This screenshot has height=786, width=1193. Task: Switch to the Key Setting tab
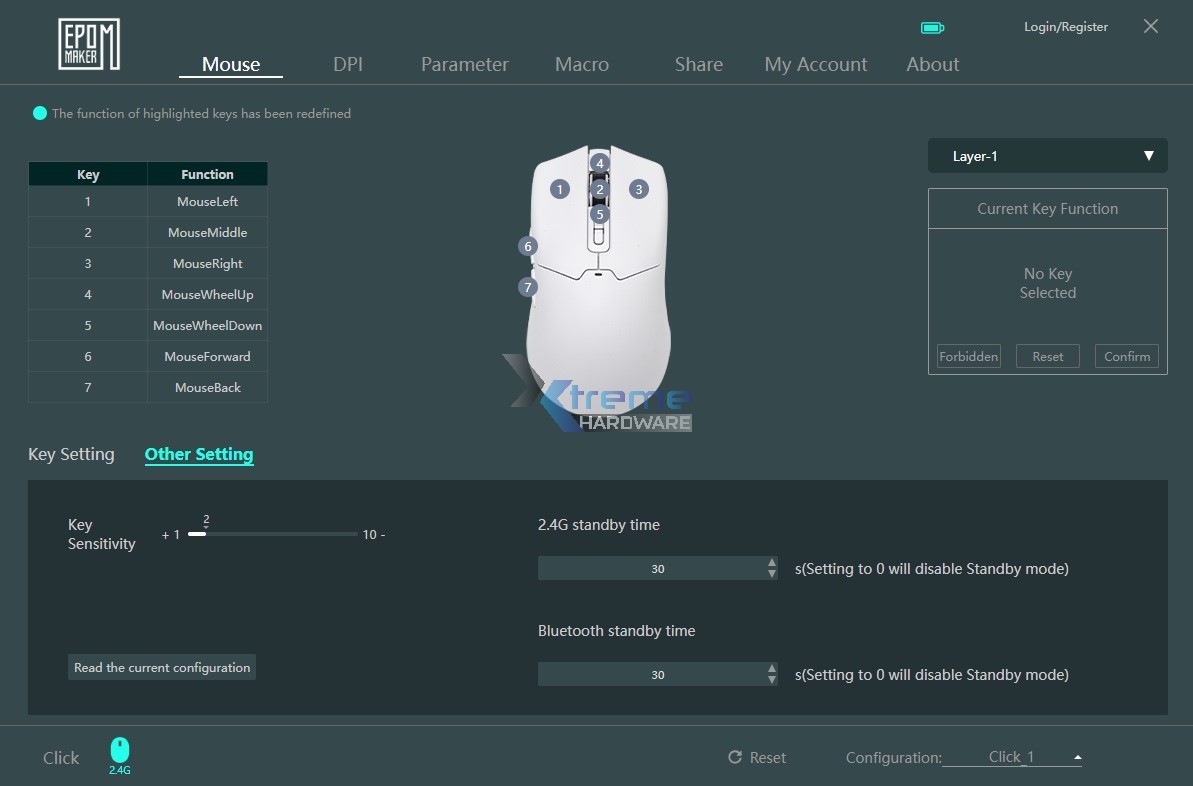tap(71, 454)
